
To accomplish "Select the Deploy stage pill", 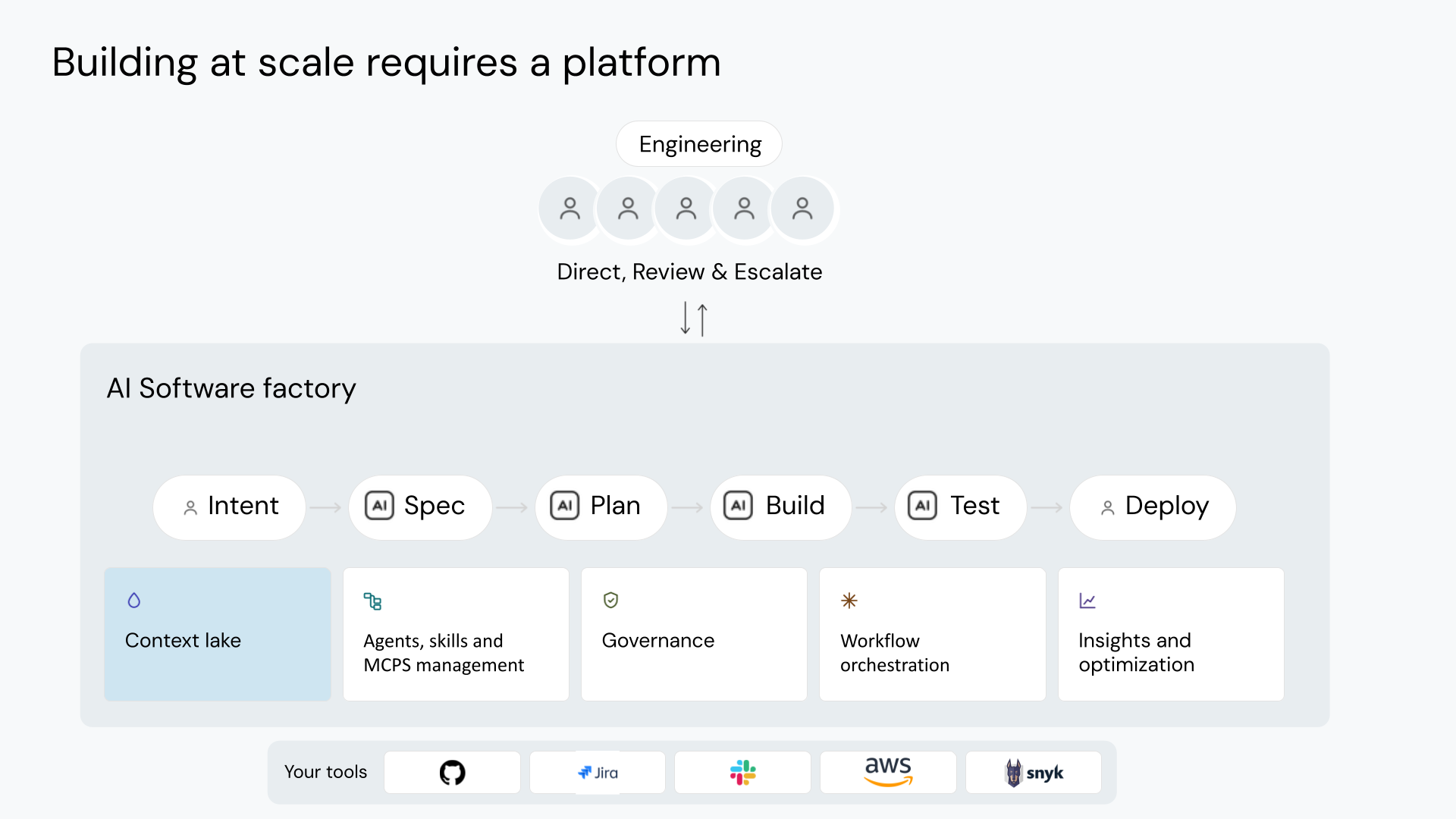I will pos(1153,507).
